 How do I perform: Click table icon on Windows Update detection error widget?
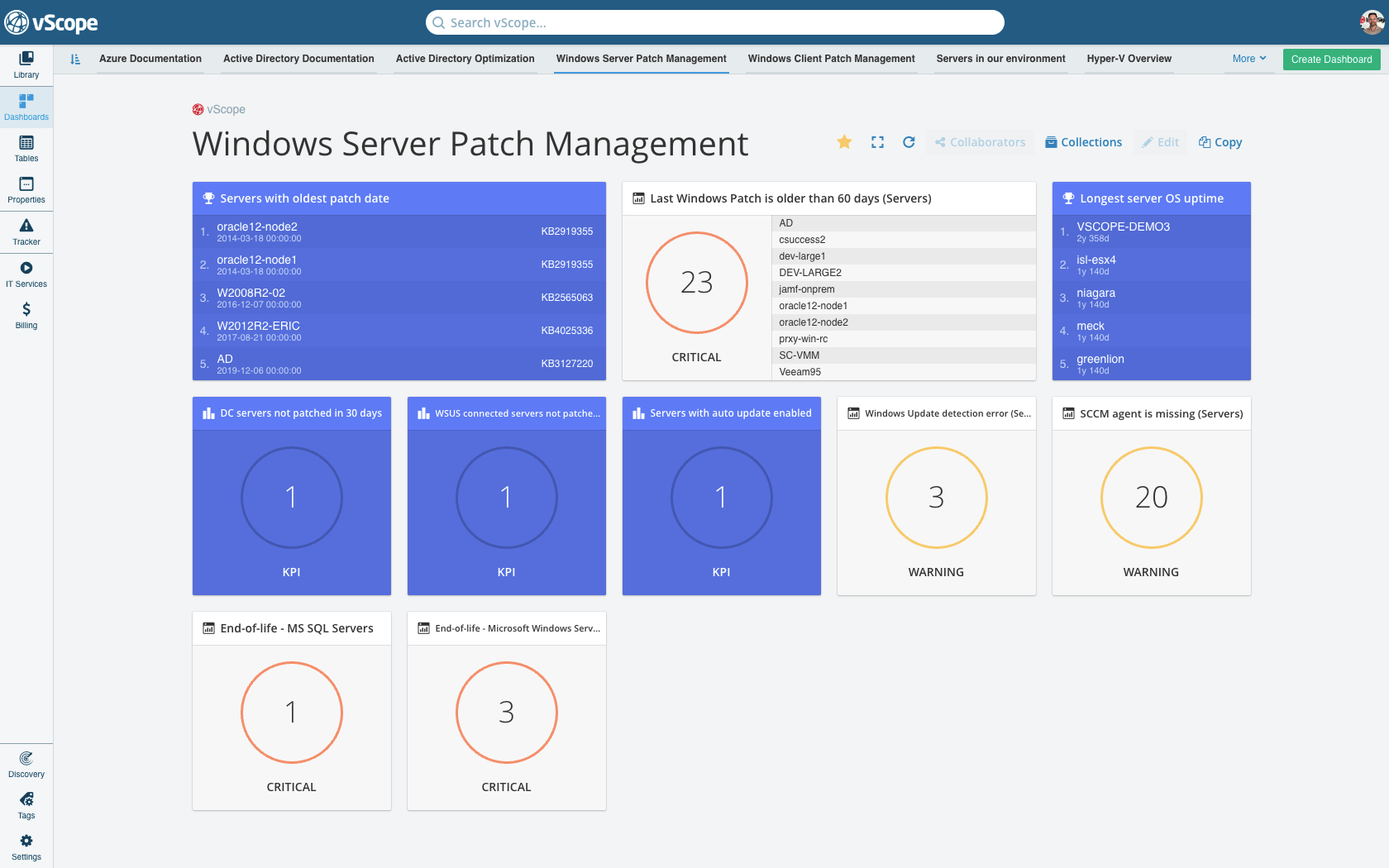coord(853,413)
